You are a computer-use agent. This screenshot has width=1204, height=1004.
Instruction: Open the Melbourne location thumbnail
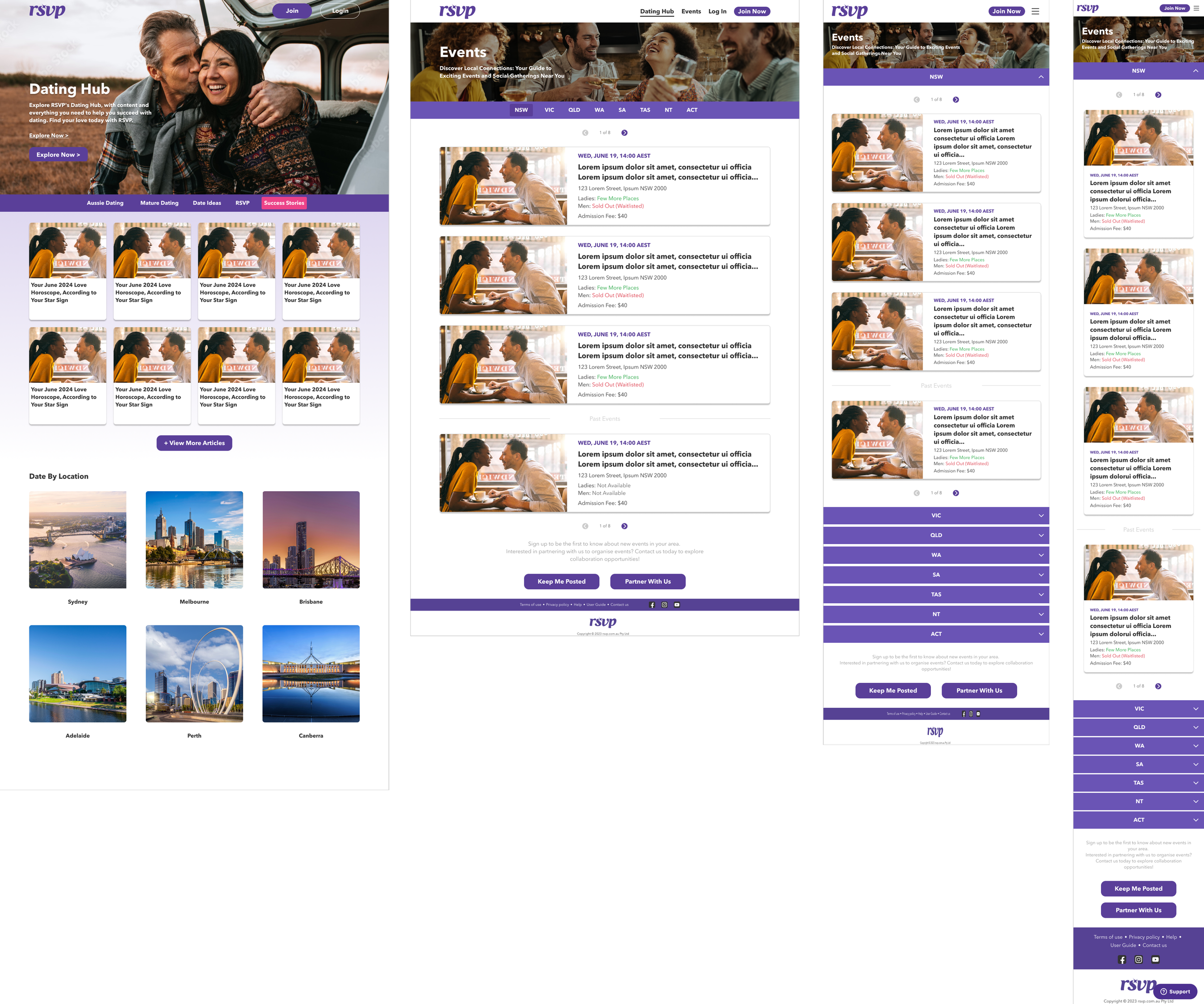click(195, 539)
